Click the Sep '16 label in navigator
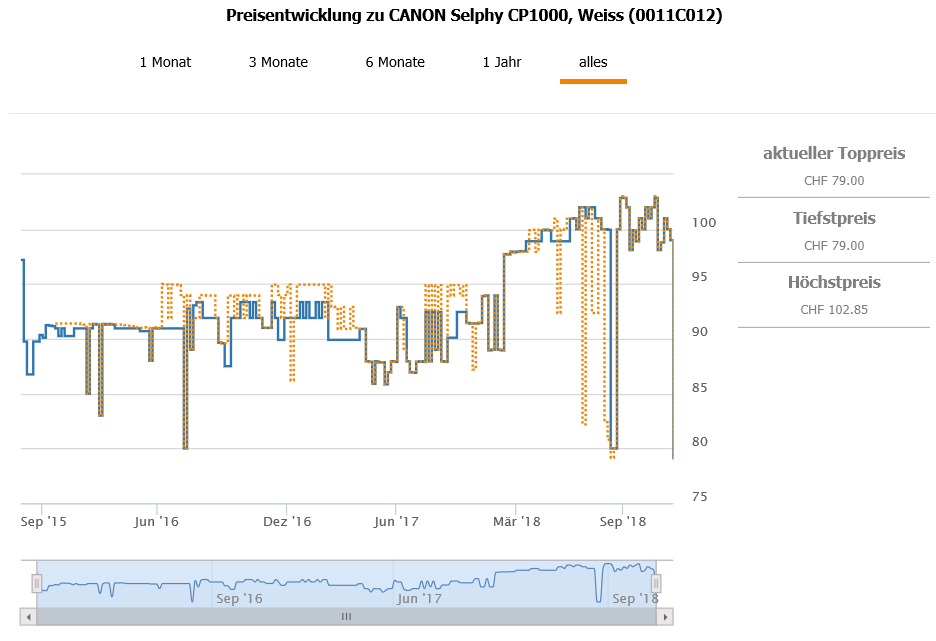 coord(239,598)
